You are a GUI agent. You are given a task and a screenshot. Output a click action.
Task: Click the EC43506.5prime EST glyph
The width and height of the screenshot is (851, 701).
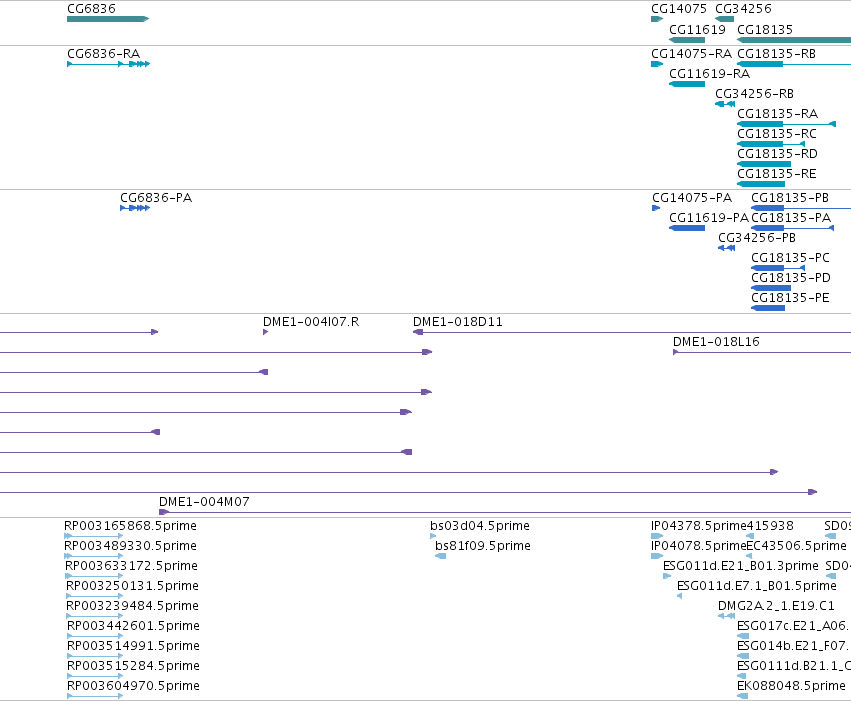coord(749,556)
